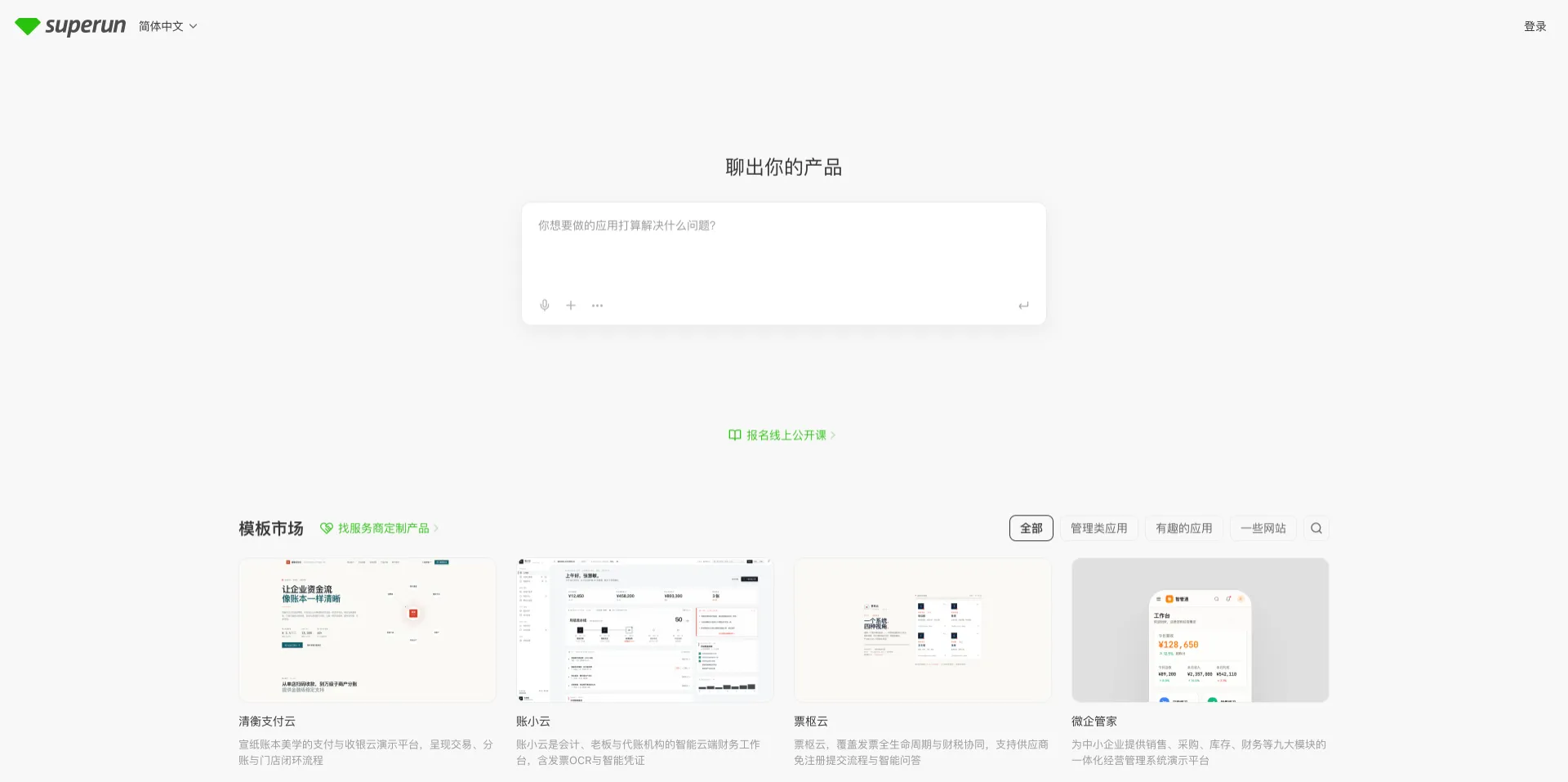The image size is (1568, 782).
Task: Click the 清衡支付云 title text
Action: click(267, 722)
